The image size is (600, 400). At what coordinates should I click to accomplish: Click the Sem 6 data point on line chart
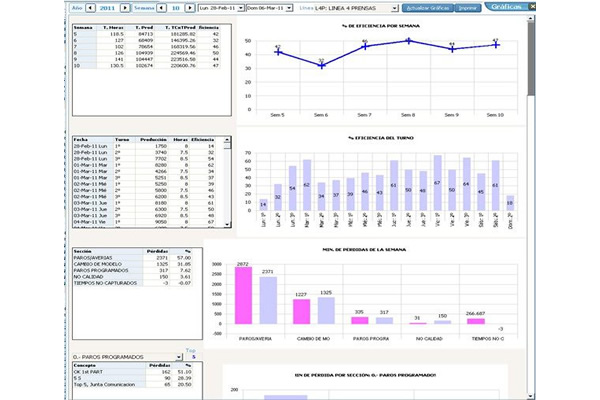[322, 64]
